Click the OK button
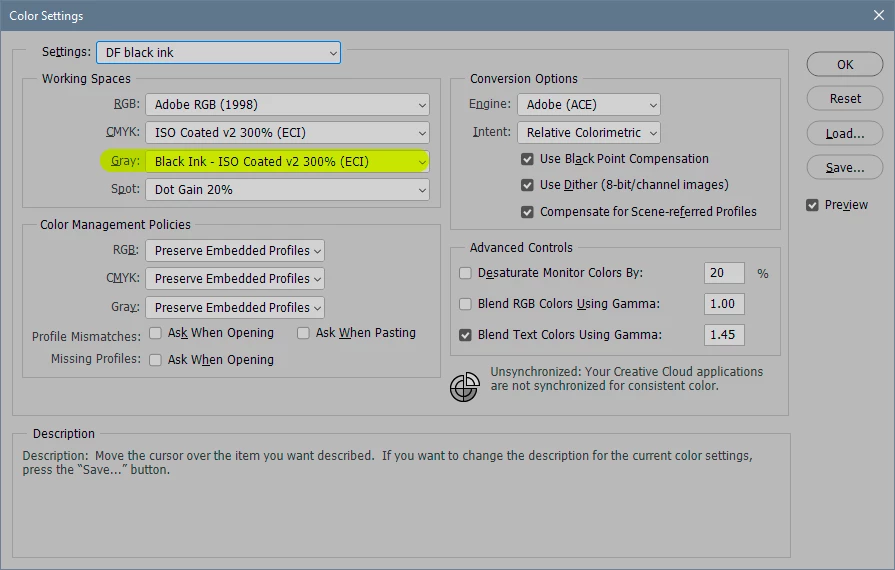Screen dimensions: 895x570 (845, 64)
